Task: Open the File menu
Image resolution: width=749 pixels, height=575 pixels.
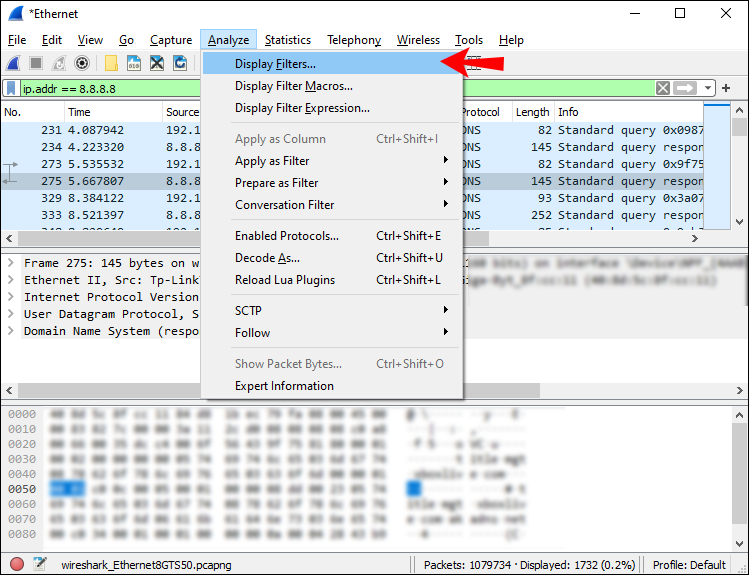Action: [x=17, y=40]
